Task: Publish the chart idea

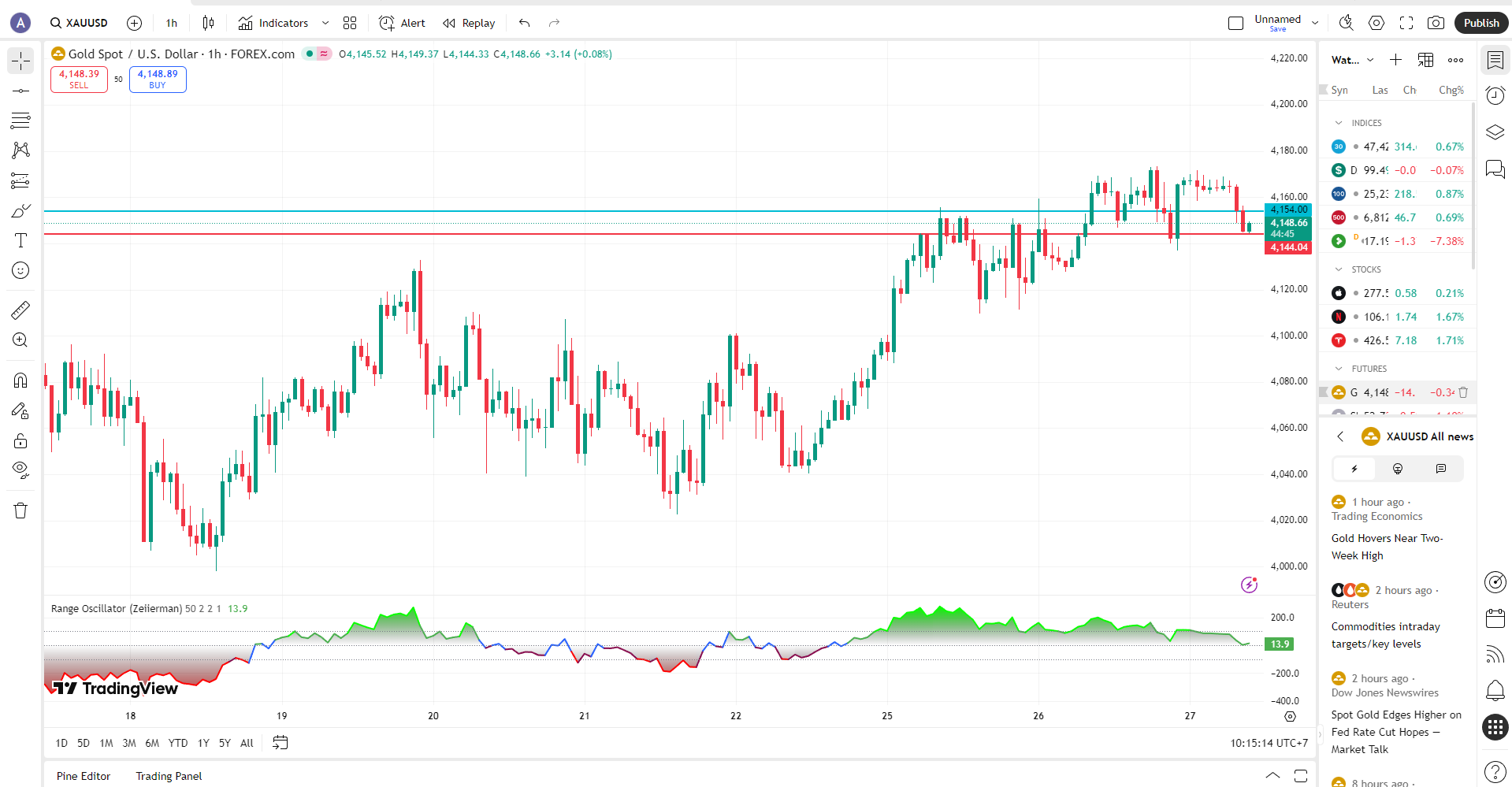Action: coord(1481,23)
